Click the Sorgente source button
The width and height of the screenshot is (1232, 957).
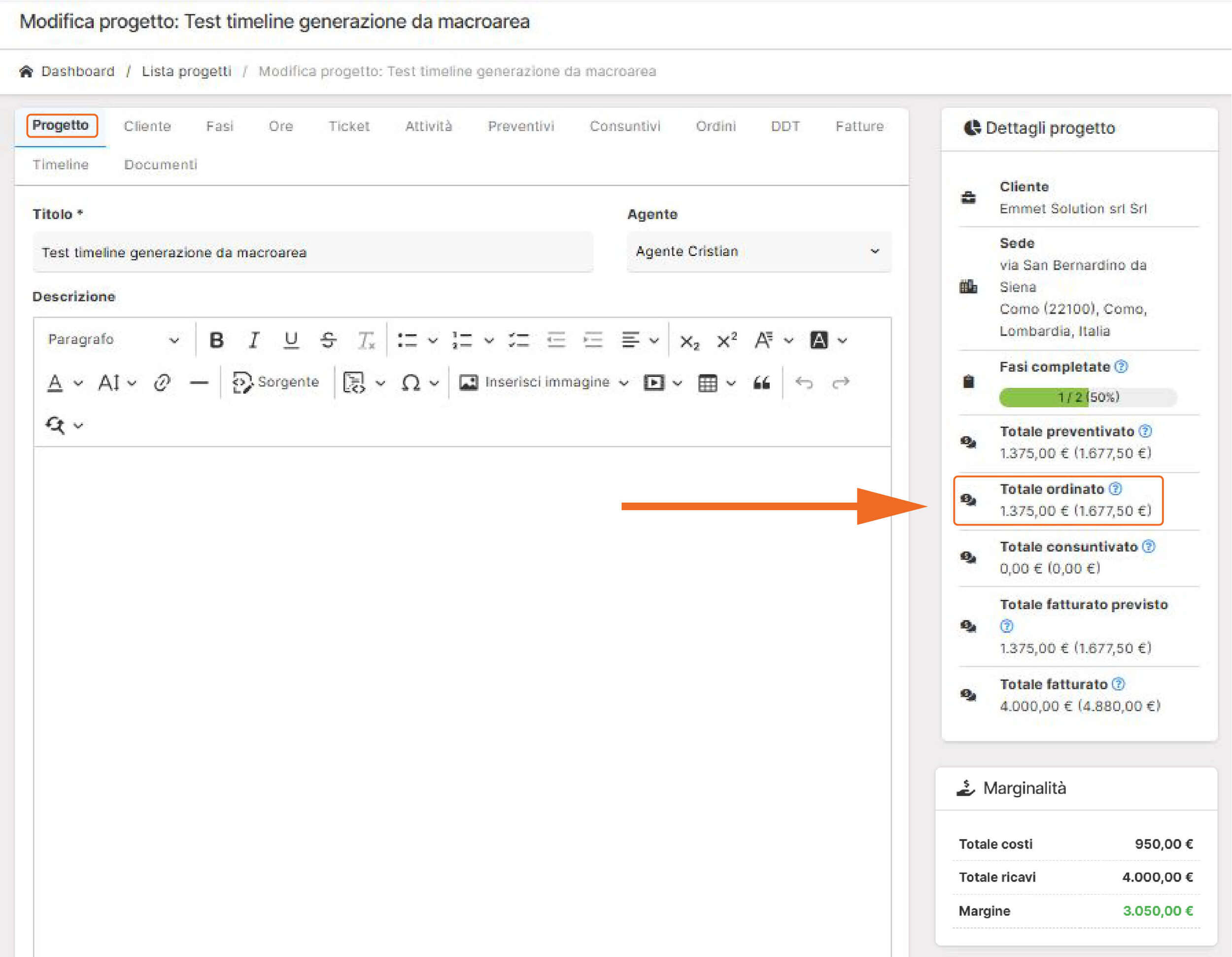coord(276,382)
